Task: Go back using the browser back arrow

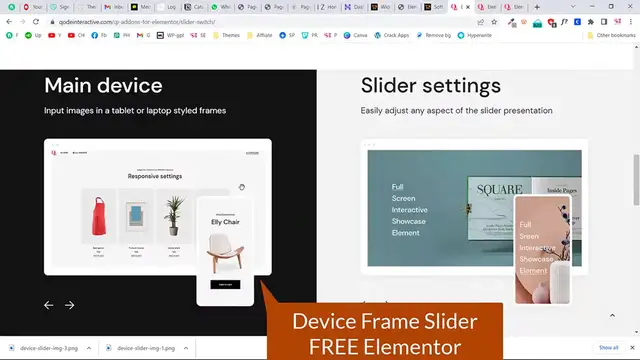Action: (9, 22)
